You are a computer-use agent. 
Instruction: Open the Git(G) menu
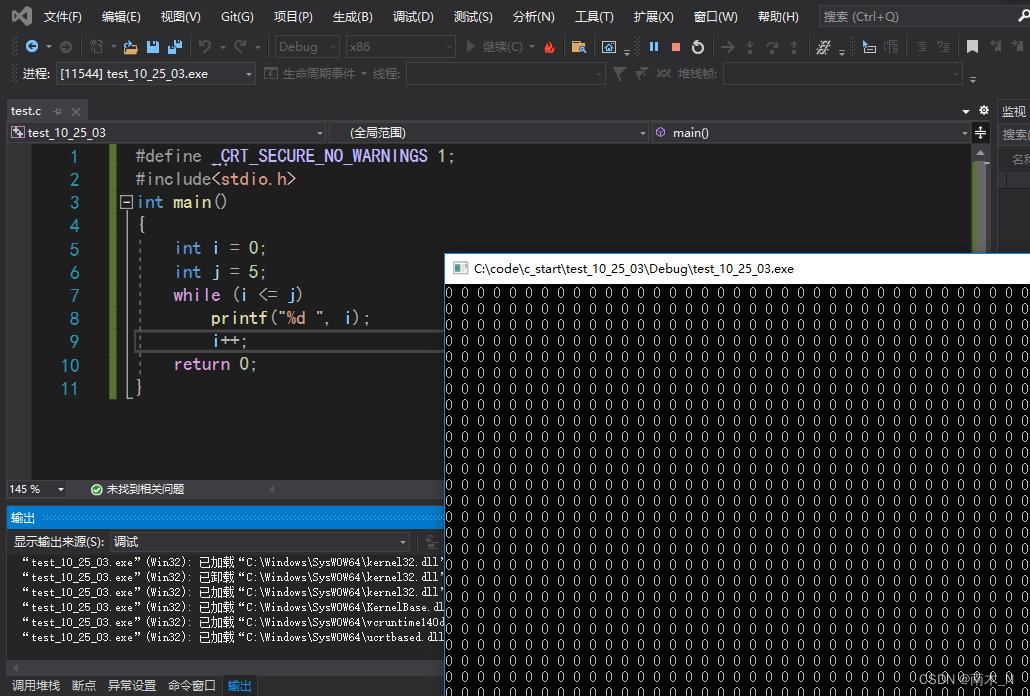[237, 16]
